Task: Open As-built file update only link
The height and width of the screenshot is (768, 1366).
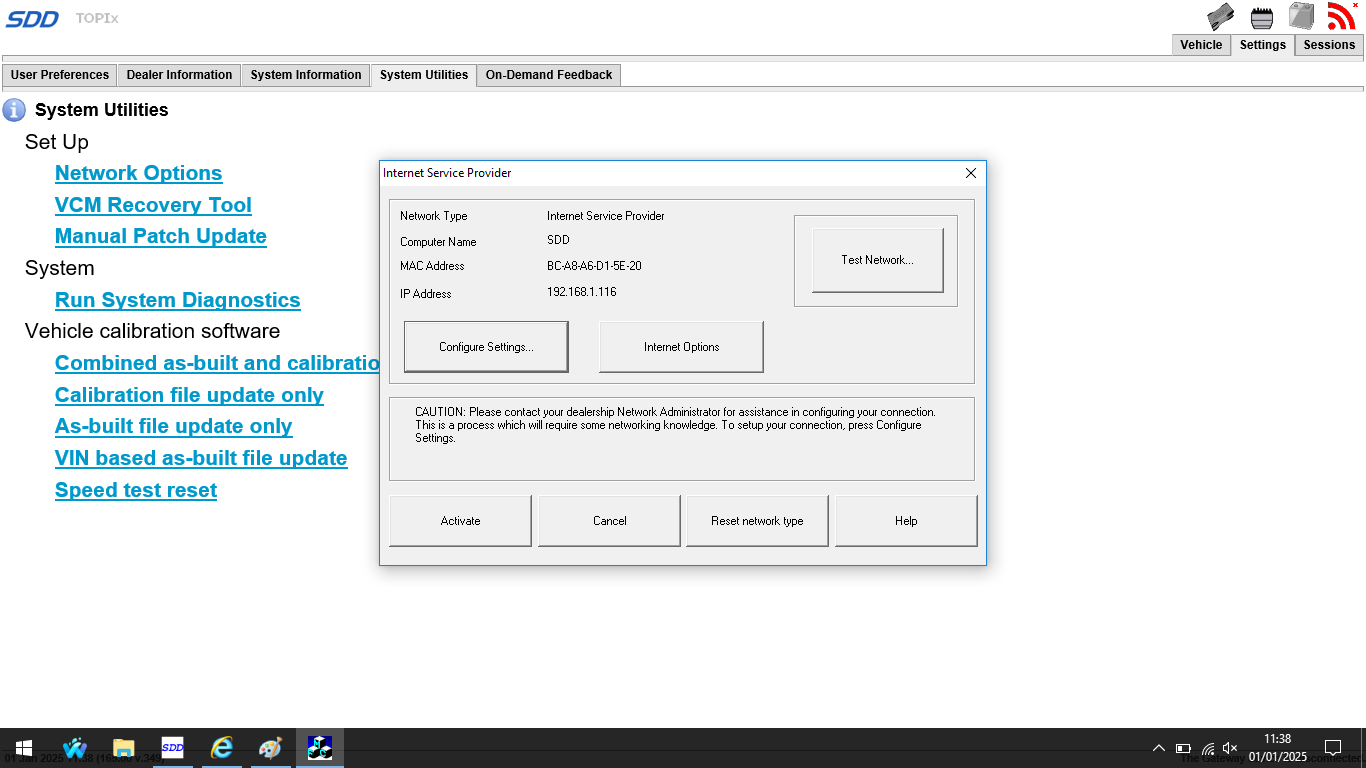Action: pos(173,426)
